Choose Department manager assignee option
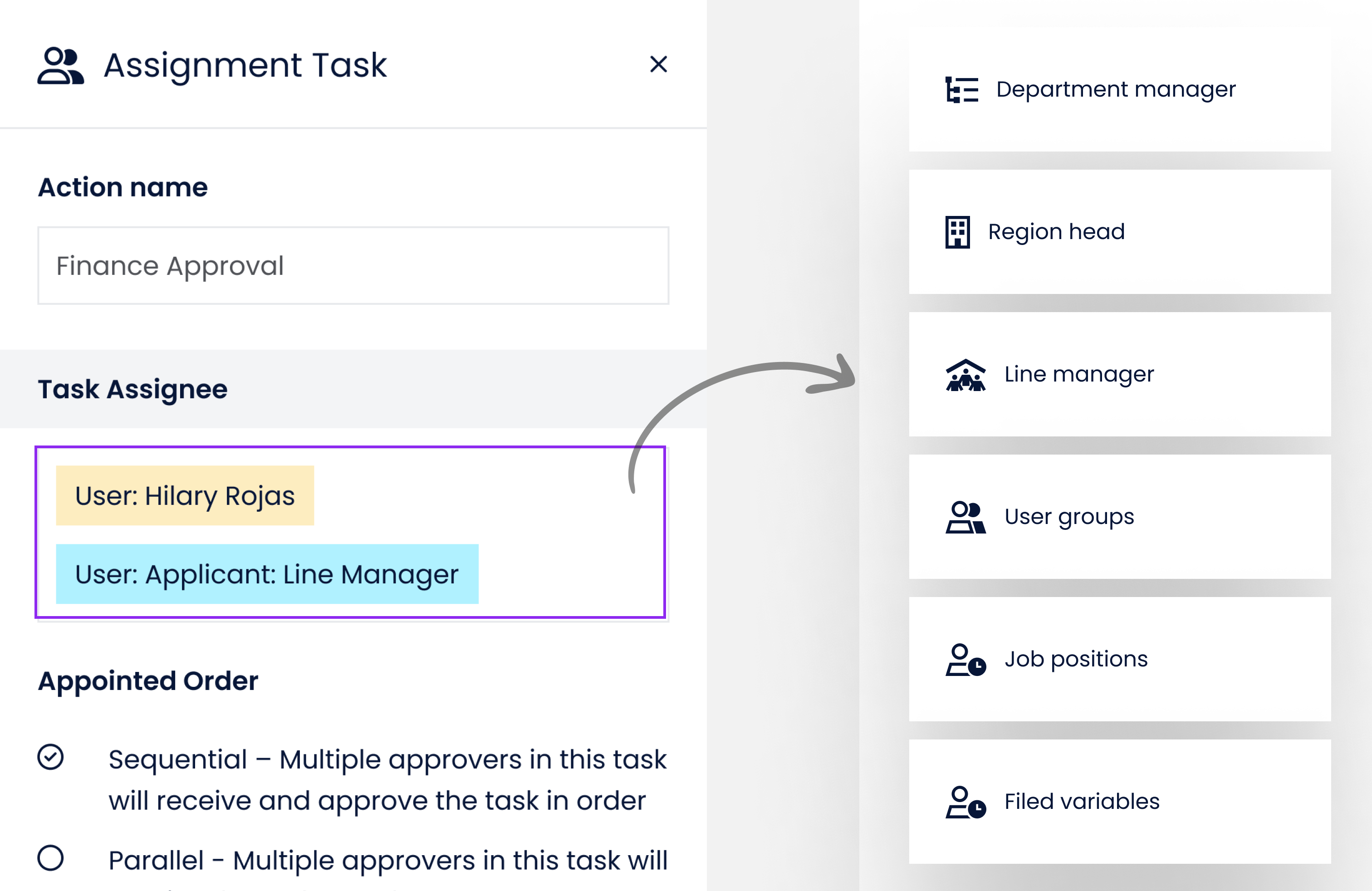The height and width of the screenshot is (891, 1372). click(x=1119, y=90)
